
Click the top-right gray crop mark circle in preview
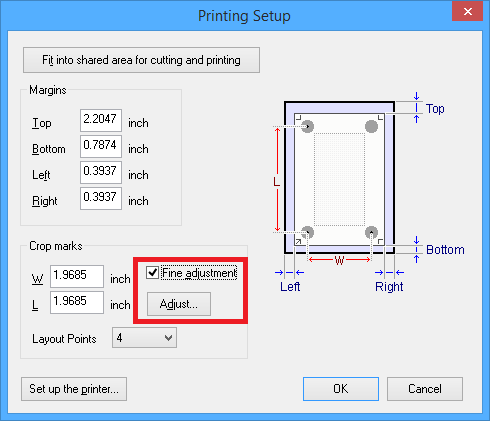371,126
